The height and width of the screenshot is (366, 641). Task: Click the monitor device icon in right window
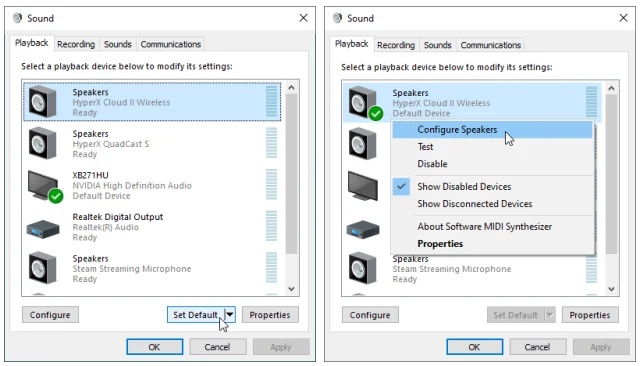(x=363, y=186)
